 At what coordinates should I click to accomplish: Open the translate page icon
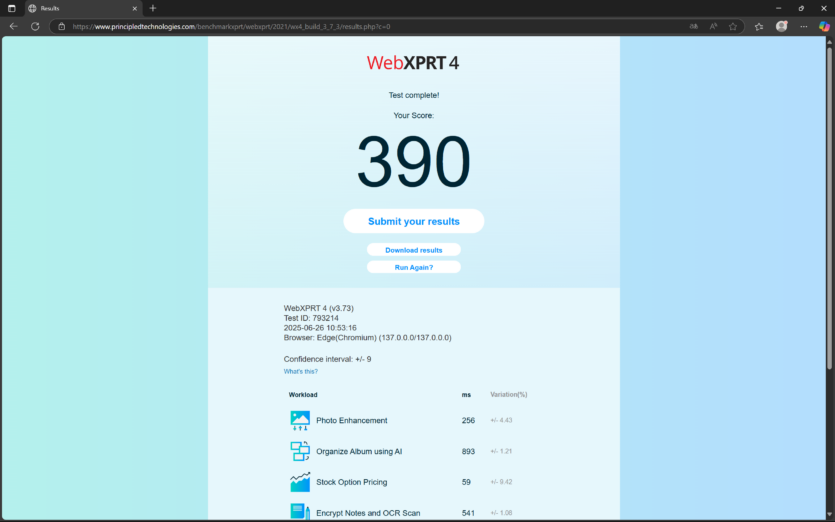point(693,26)
